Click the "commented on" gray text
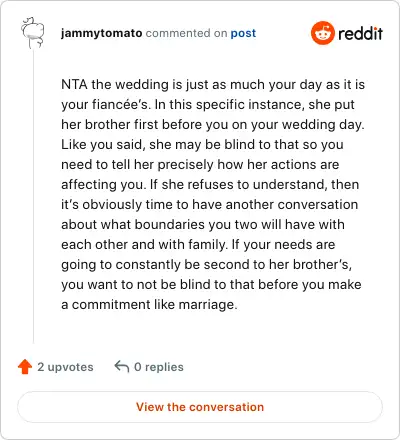This screenshot has width=400, height=440. tap(186, 33)
